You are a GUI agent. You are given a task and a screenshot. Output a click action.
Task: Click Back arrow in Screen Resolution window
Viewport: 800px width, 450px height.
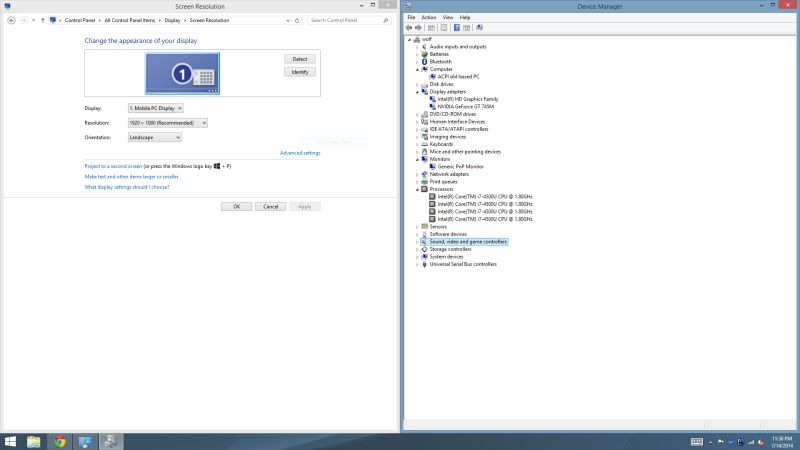click(x=11, y=20)
